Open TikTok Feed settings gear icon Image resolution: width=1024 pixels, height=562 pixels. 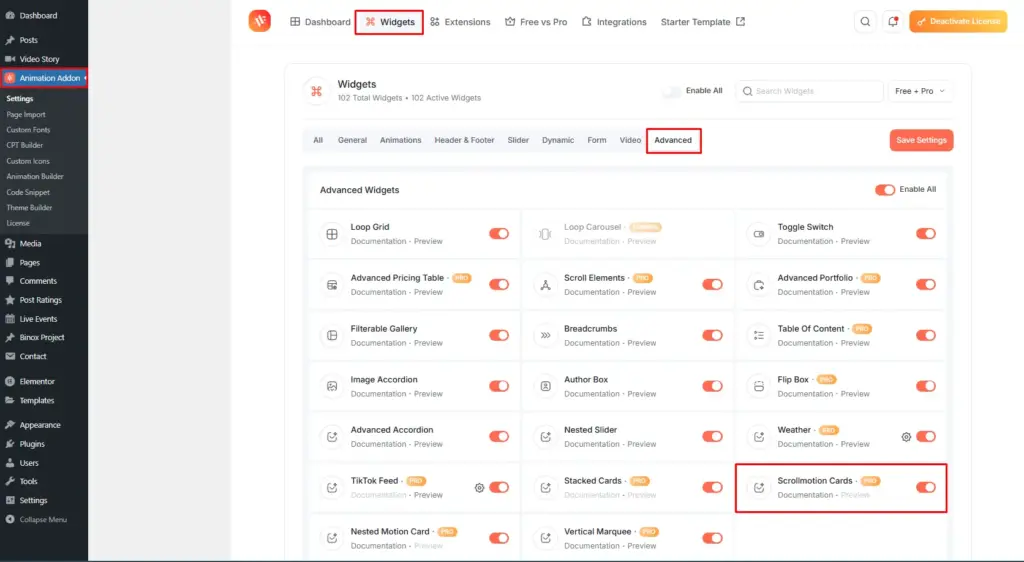point(479,488)
